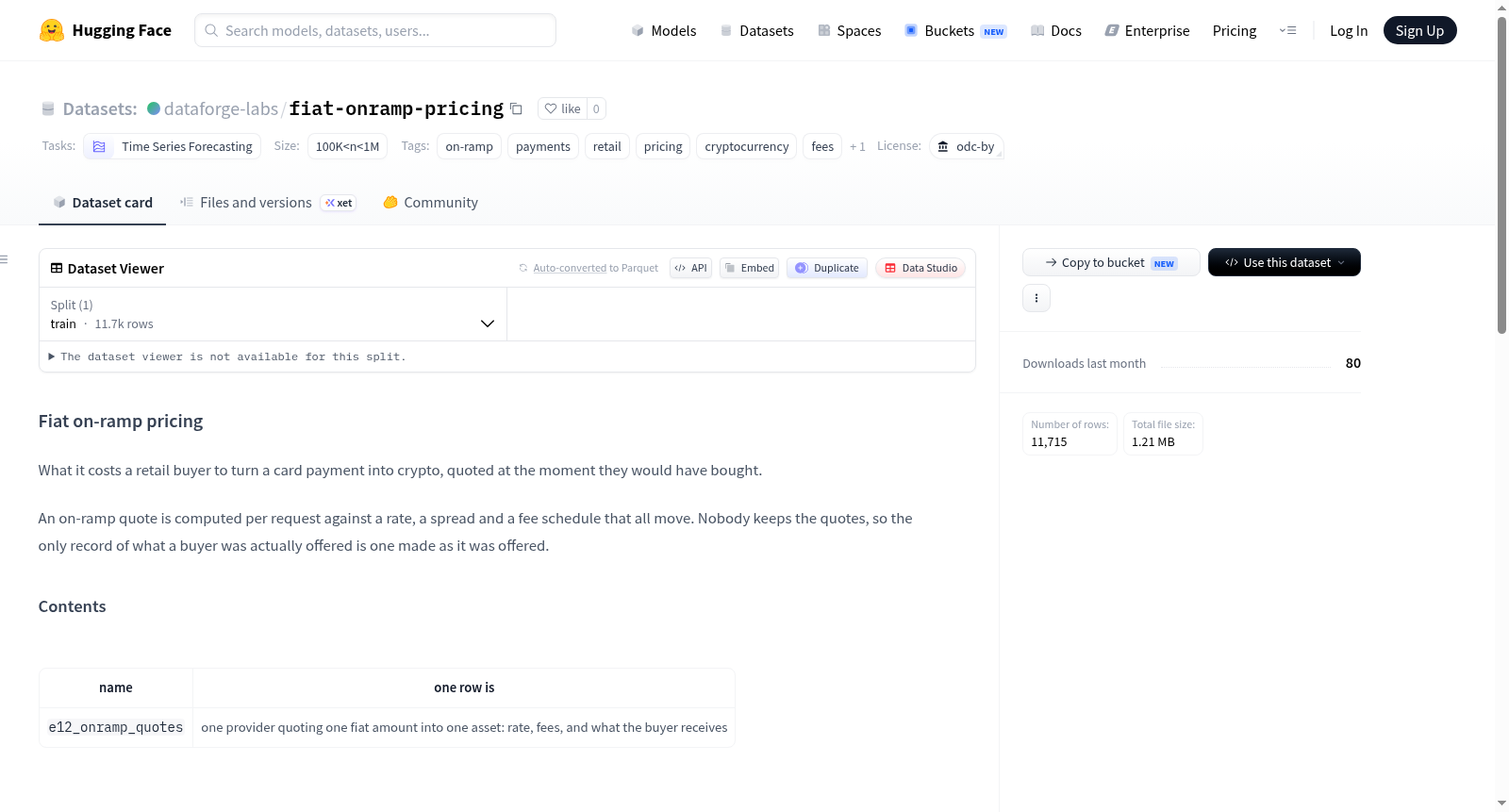Select the pricing tag
Screen dimensions: 1509x812
pos(663,146)
